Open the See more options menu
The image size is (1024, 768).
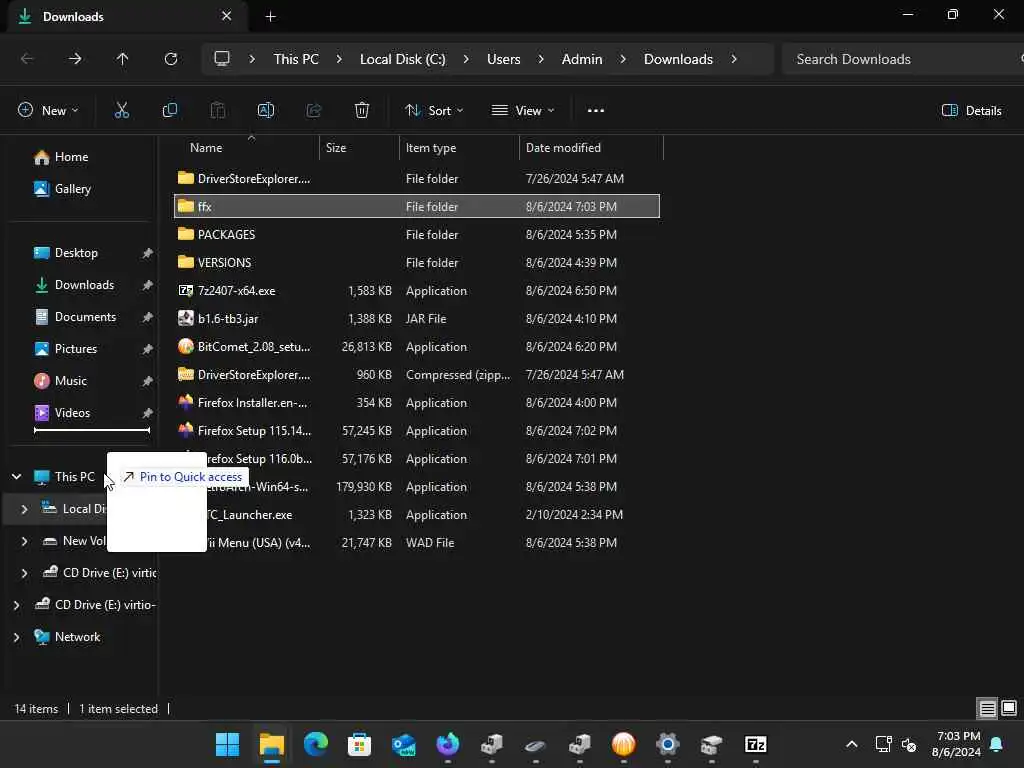click(596, 110)
